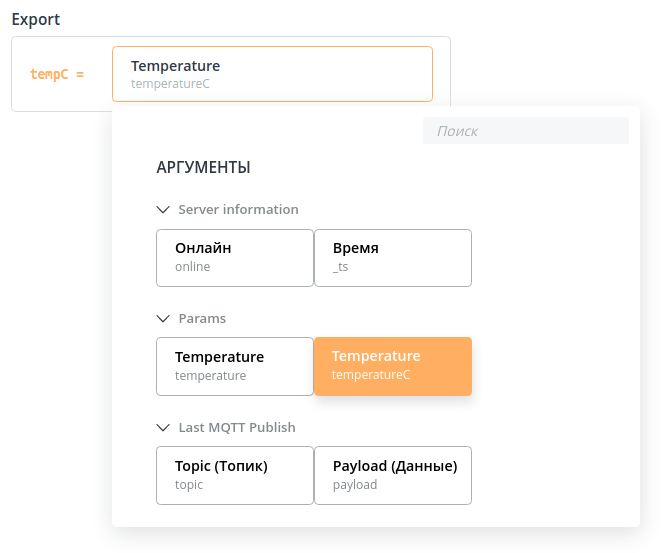Select the Topic (Топик) argument
The image size is (669, 553).
[x=235, y=475]
